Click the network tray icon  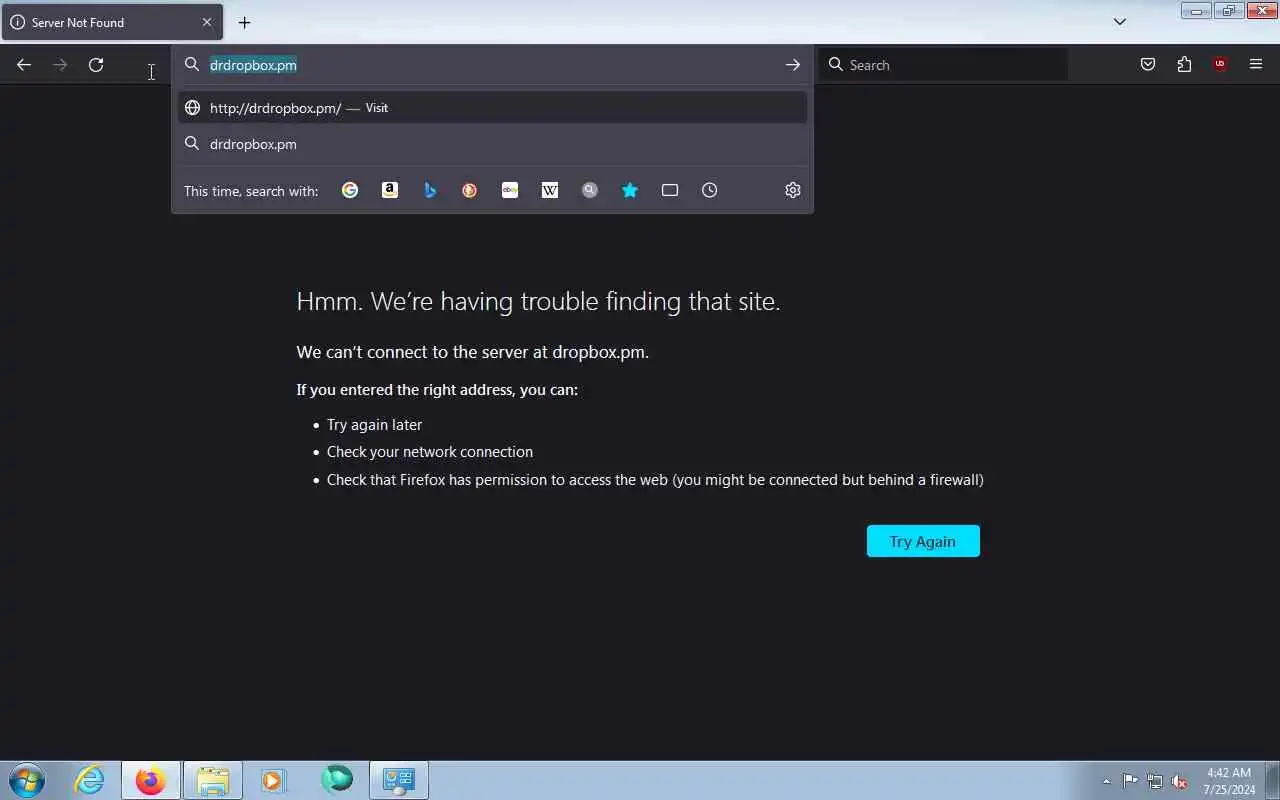click(x=1155, y=781)
